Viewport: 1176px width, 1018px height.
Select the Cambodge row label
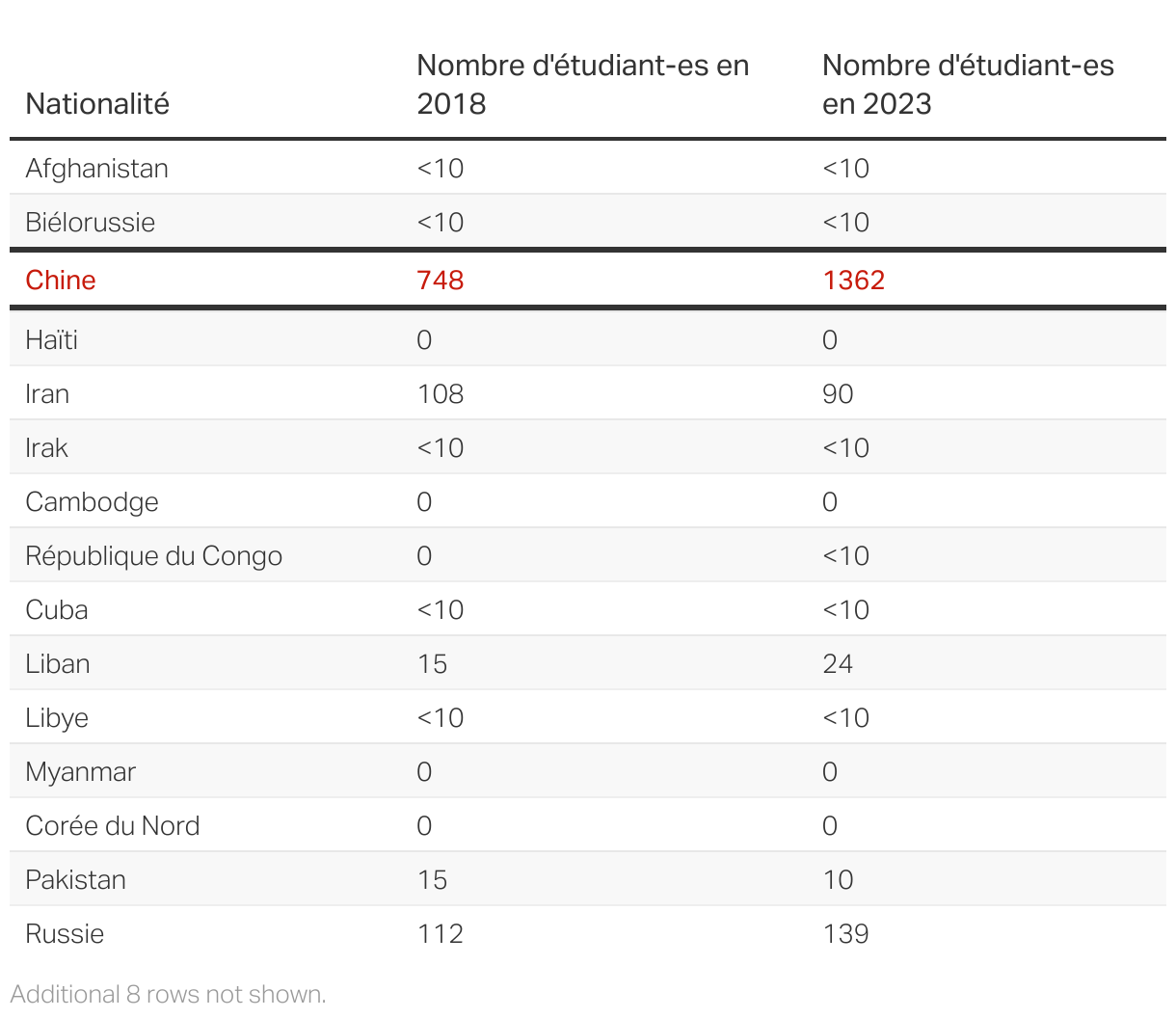pyautogui.click(x=93, y=501)
